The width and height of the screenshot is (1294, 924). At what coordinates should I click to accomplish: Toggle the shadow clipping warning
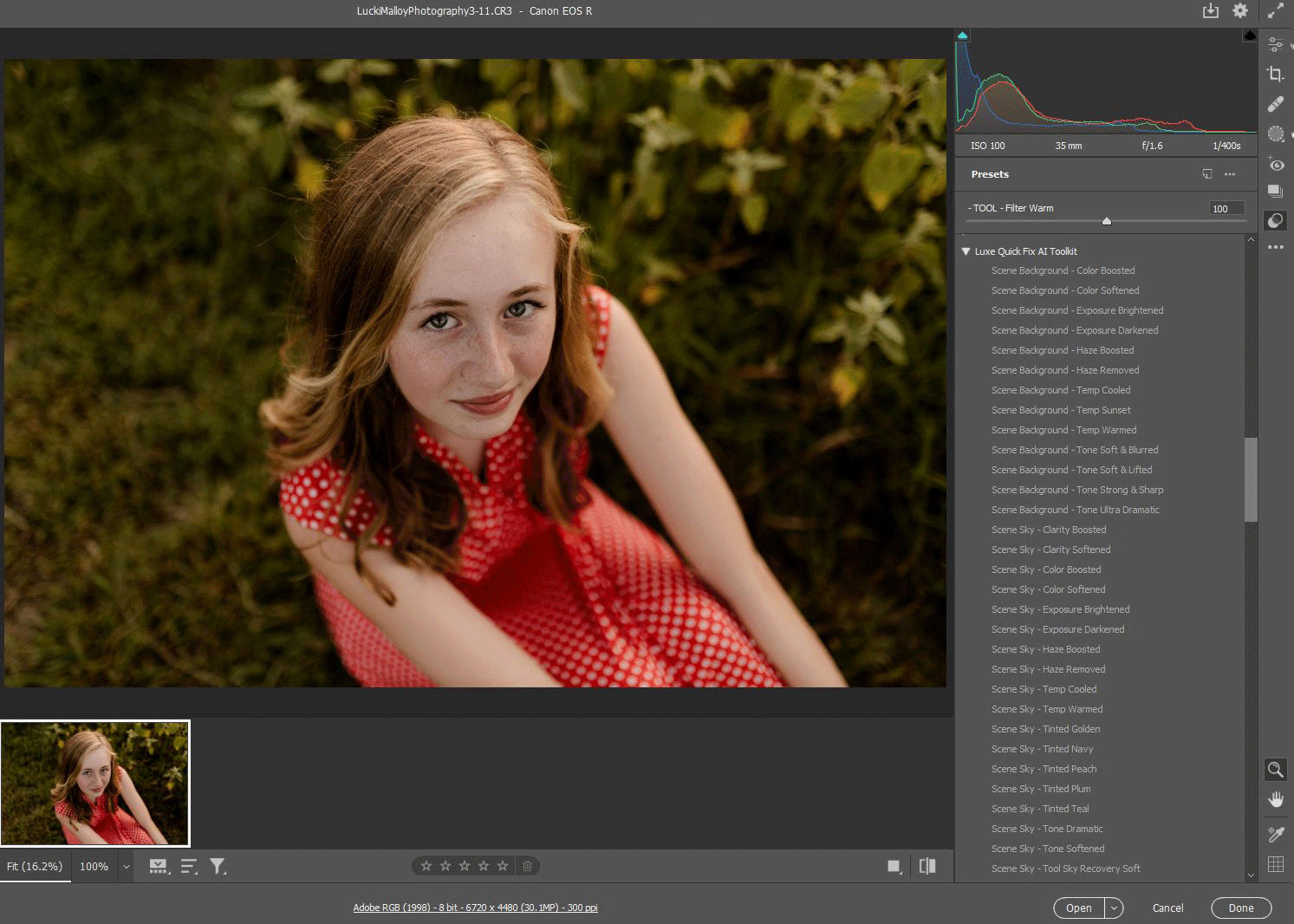tap(962, 36)
